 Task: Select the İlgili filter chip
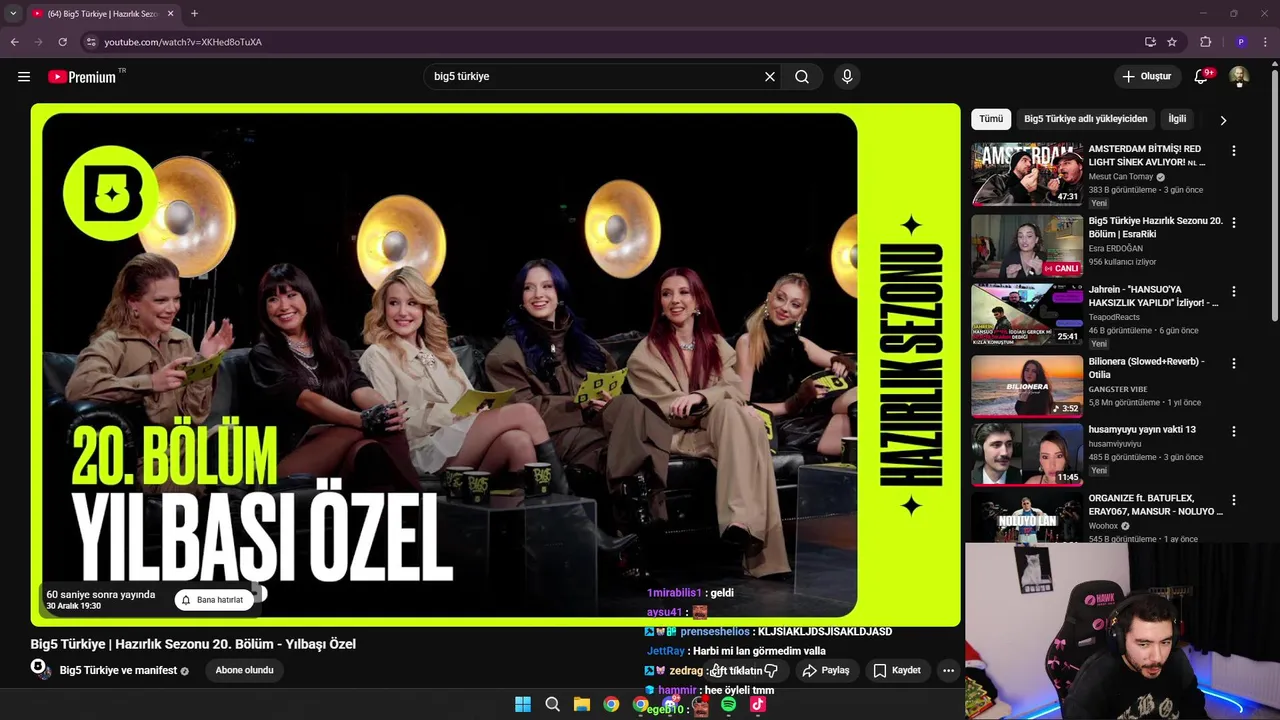click(1177, 119)
